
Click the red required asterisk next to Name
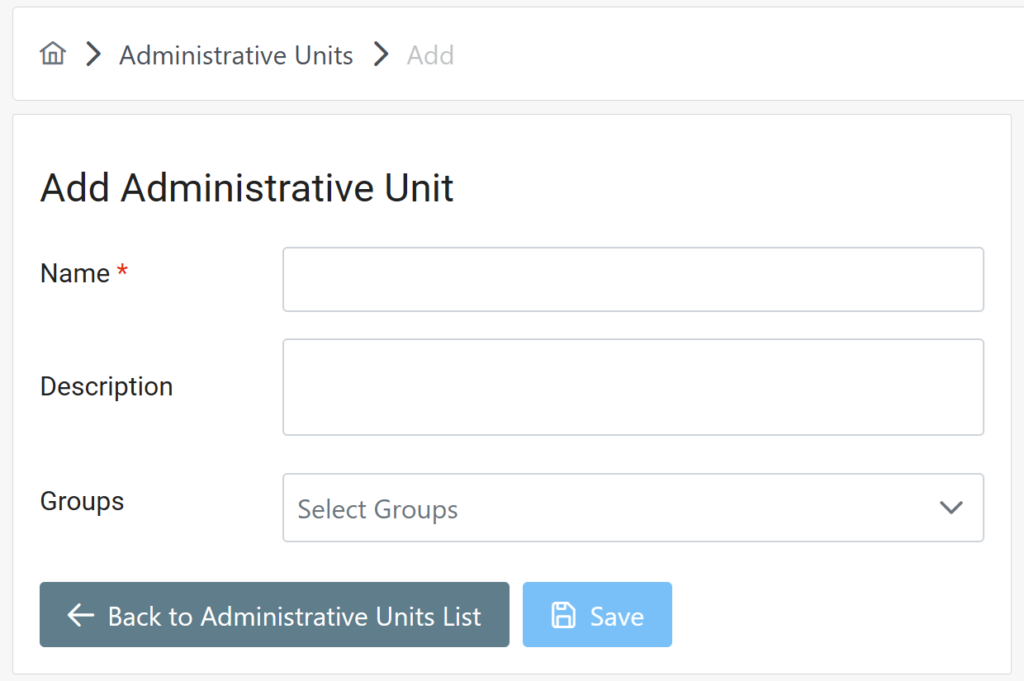pyautogui.click(x=123, y=273)
